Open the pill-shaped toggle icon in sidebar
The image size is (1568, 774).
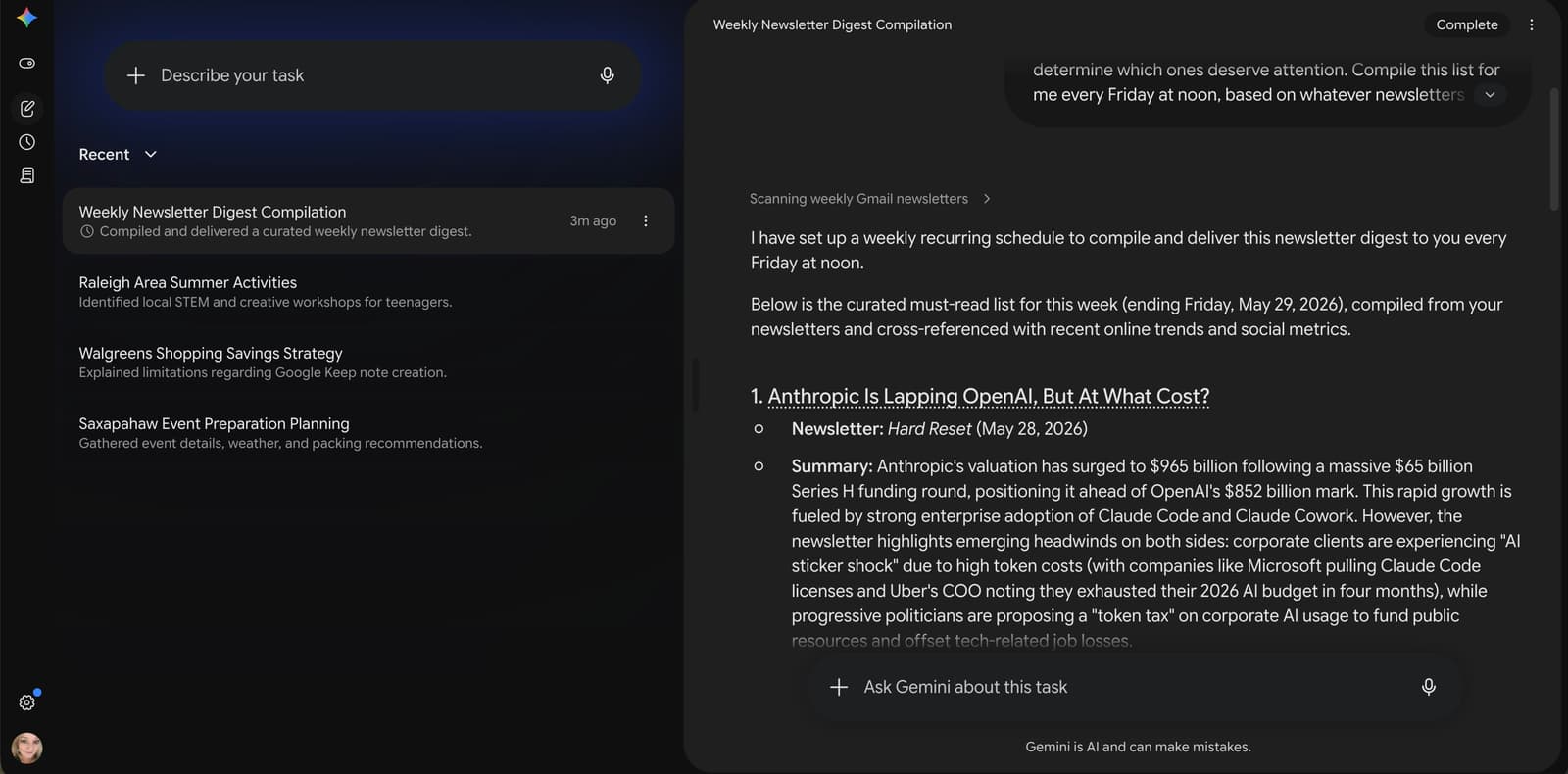(x=27, y=63)
